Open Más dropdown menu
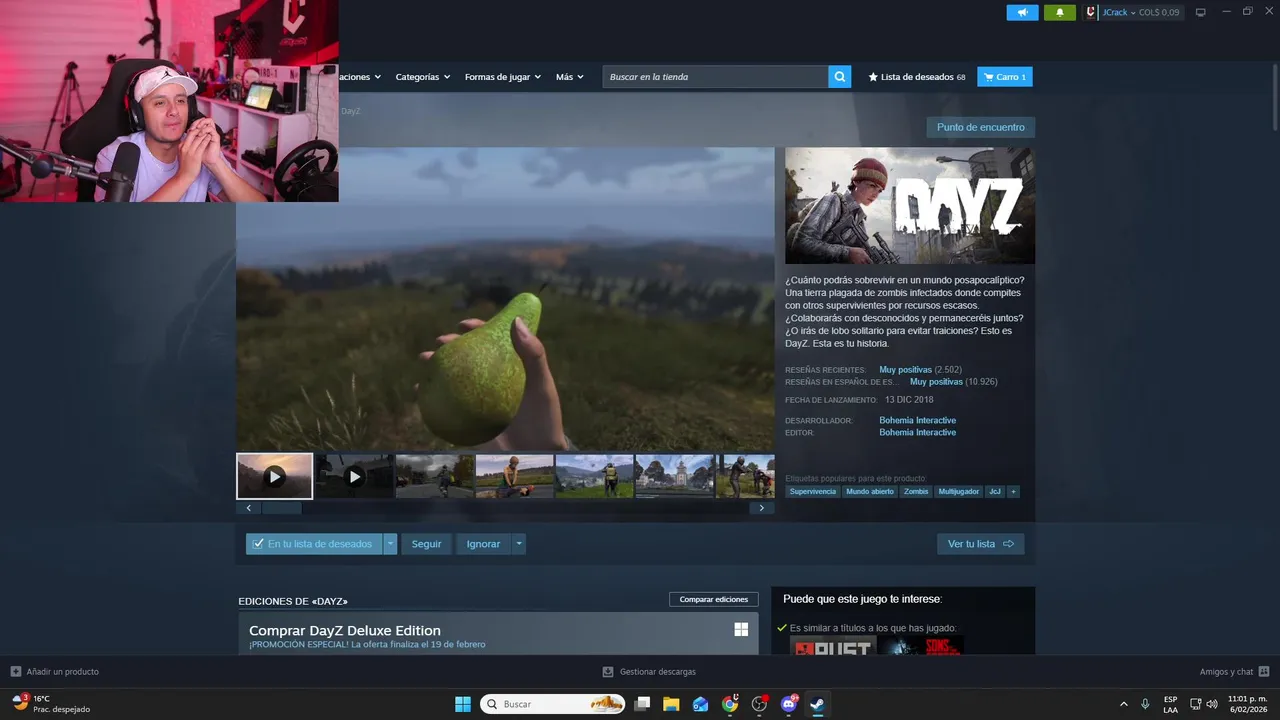1280x720 pixels. [x=570, y=77]
